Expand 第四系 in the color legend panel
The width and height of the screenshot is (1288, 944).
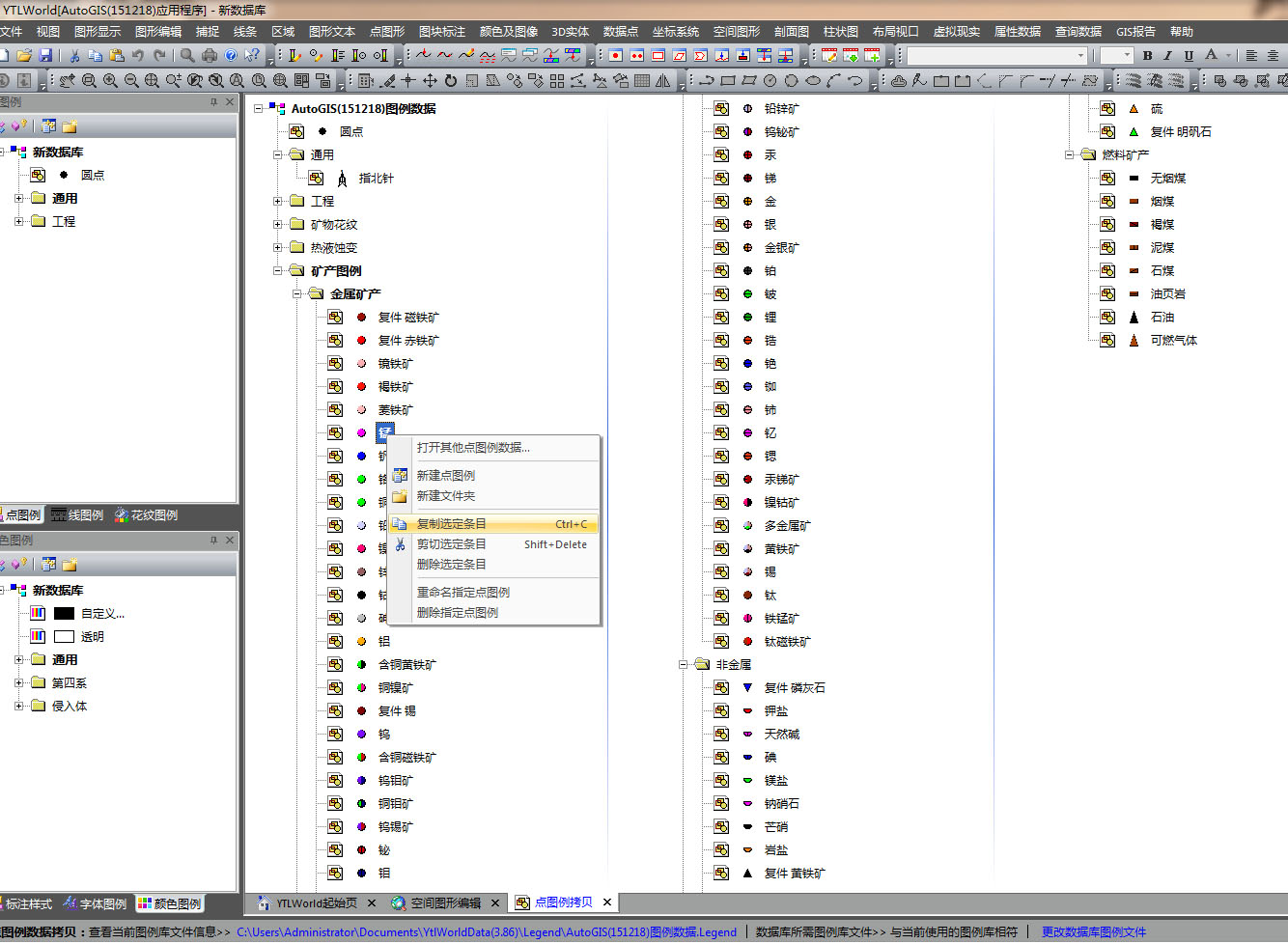pos(19,682)
